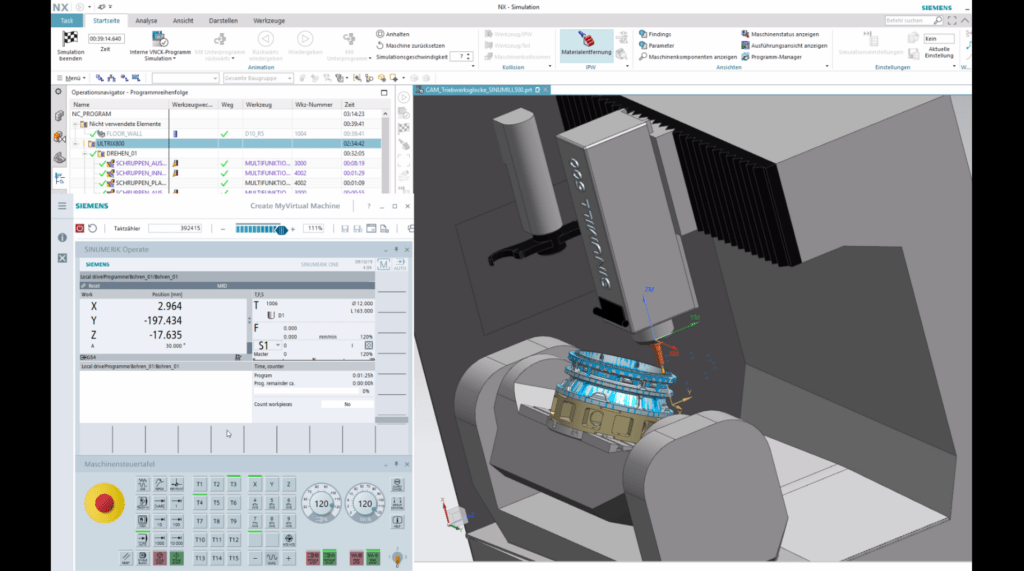Click the Taktzähler value field

(175, 229)
